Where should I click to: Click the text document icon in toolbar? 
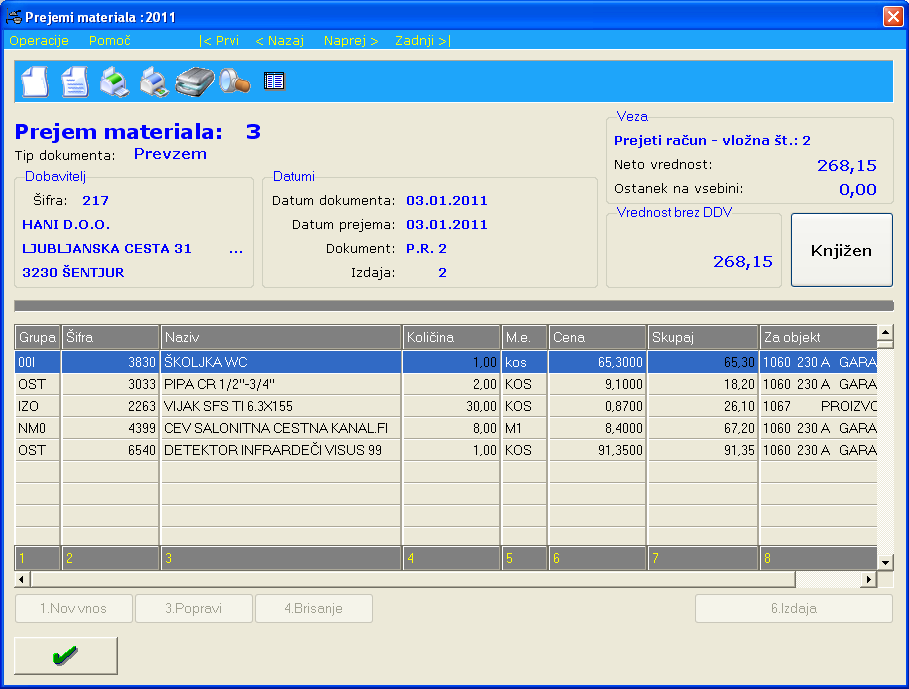(x=74, y=81)
